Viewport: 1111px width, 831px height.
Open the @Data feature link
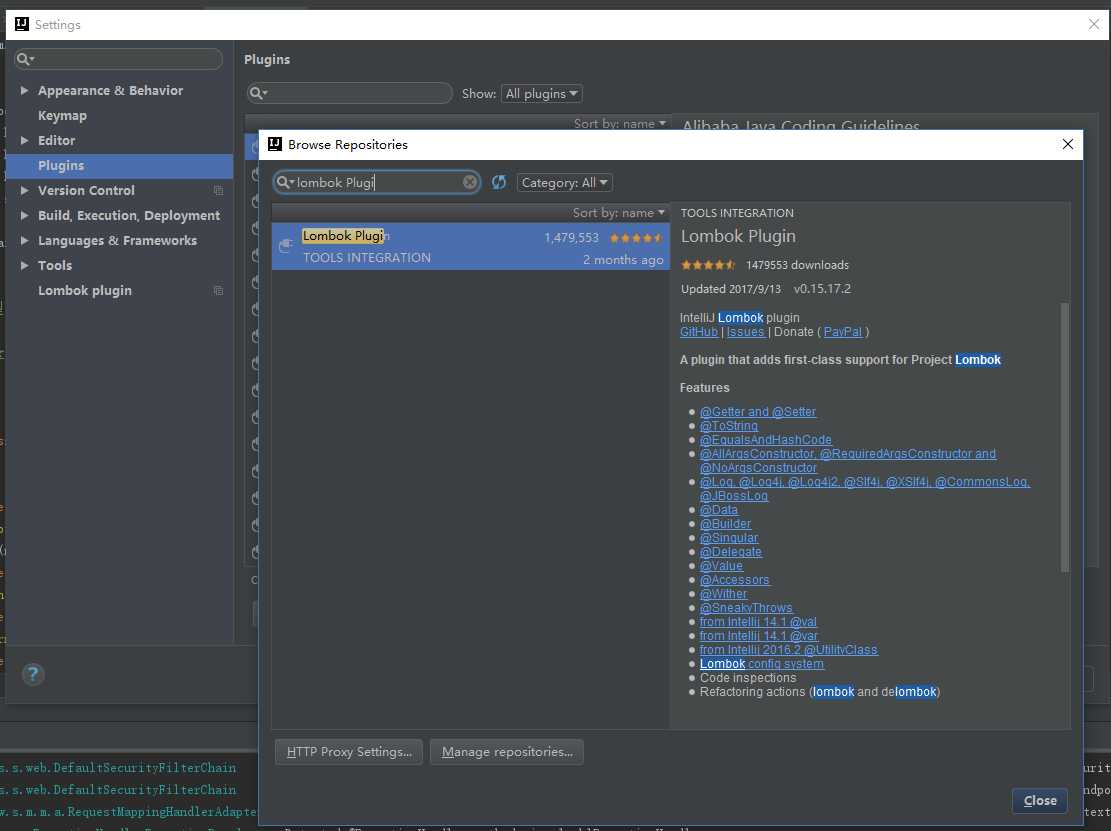coord(718,509)
